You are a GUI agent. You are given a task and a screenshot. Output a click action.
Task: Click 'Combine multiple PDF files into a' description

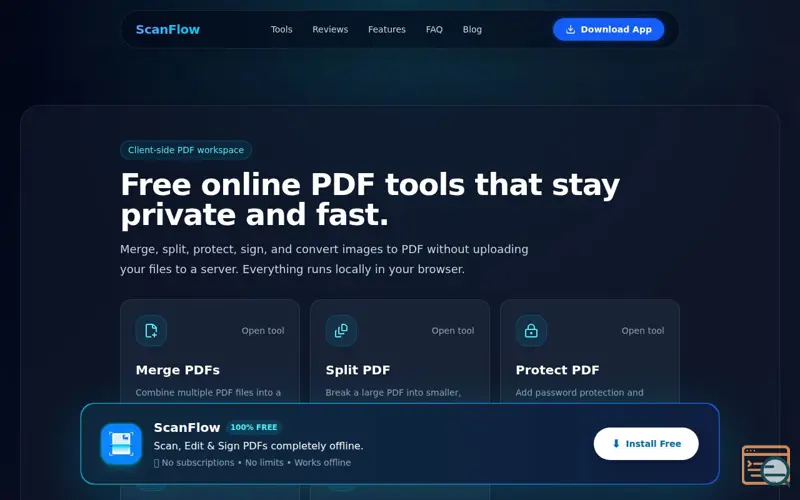coord(208,392)
